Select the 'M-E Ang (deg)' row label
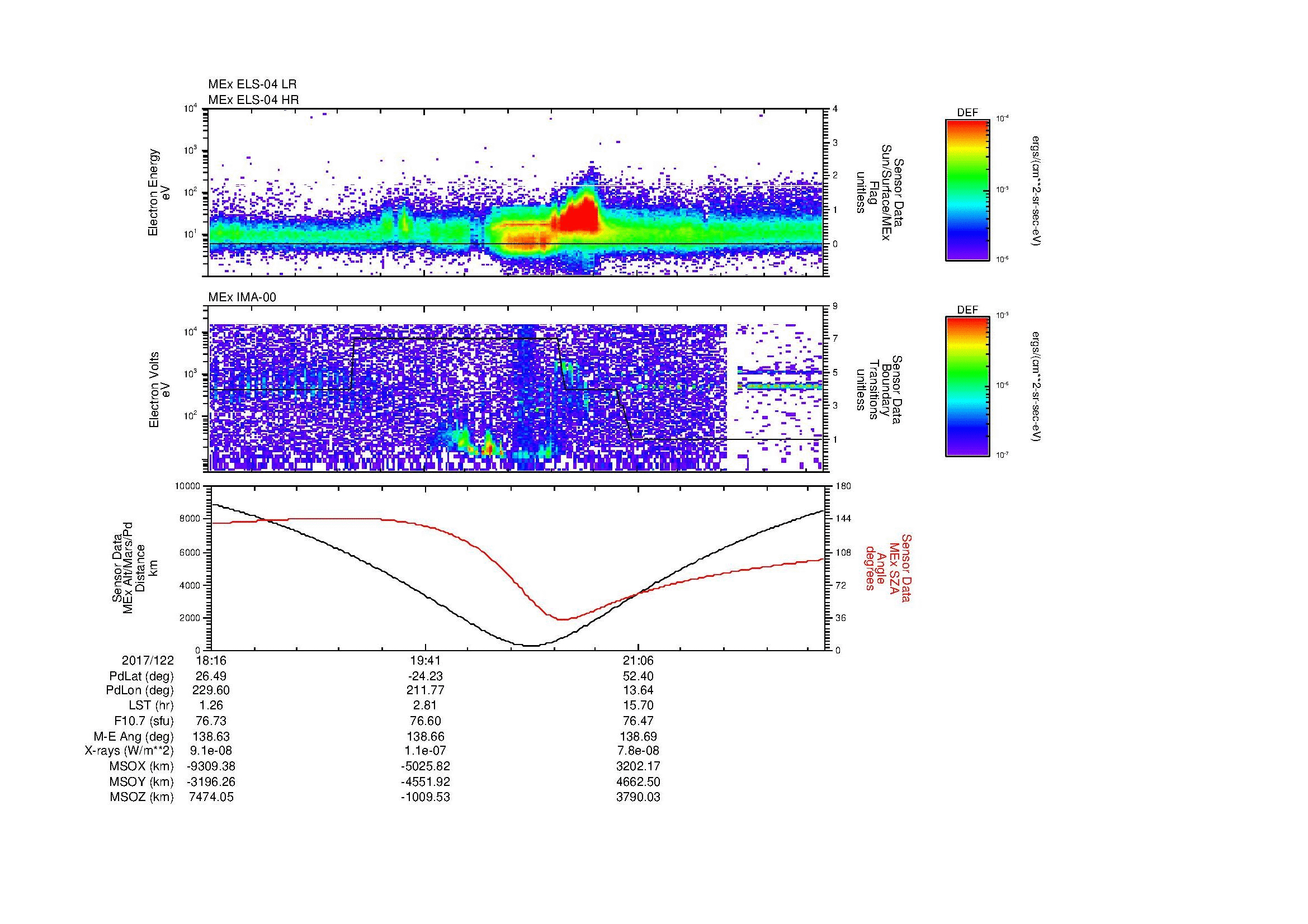 coord(134,737)
